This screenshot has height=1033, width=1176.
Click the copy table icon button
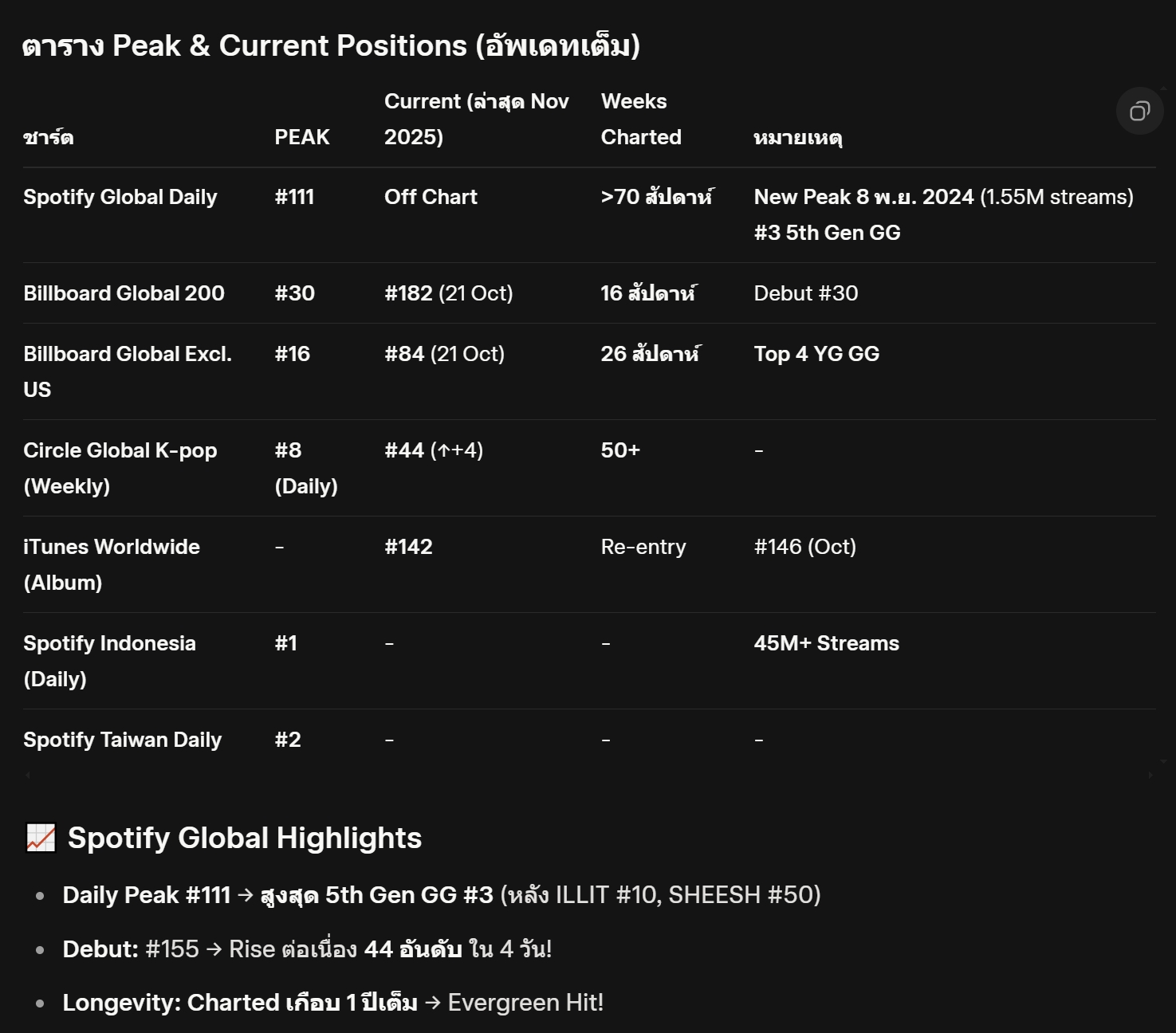(1139, 111)
